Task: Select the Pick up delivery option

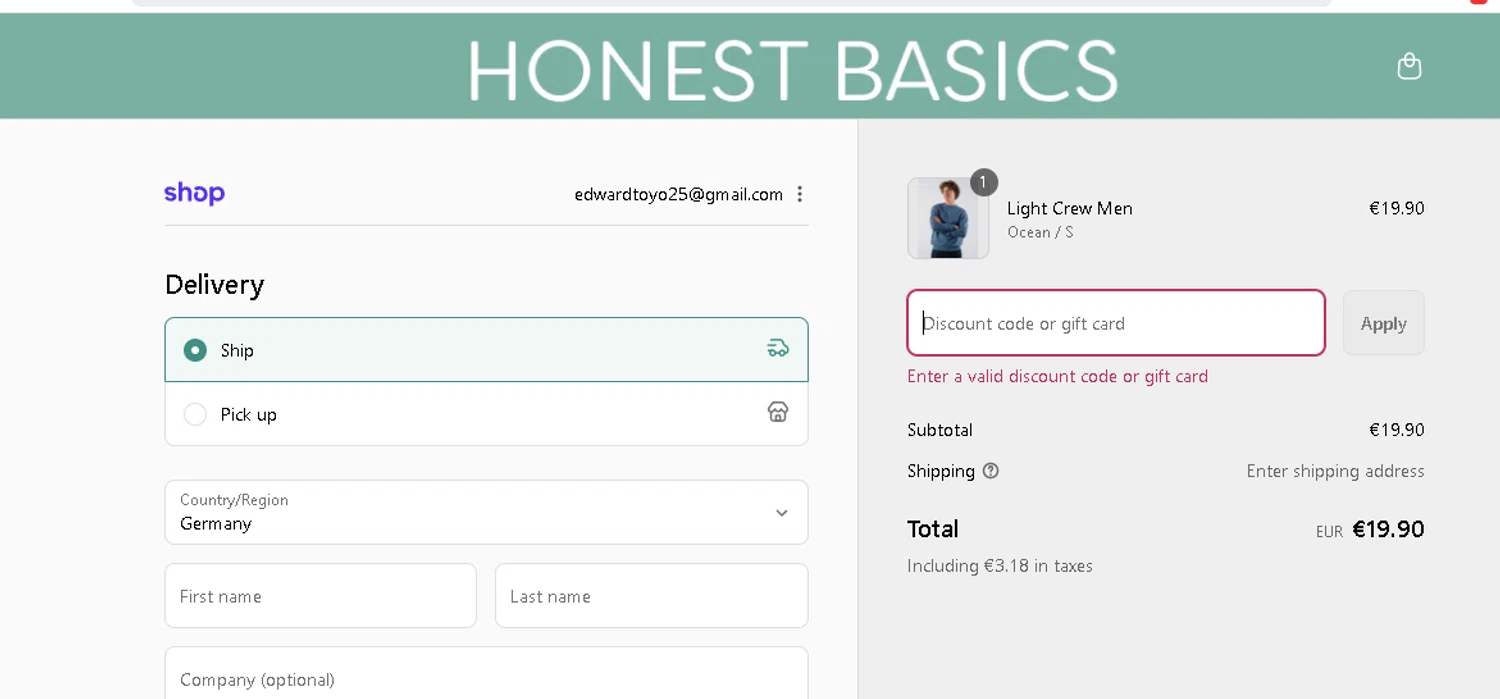Action: (486, 414)
